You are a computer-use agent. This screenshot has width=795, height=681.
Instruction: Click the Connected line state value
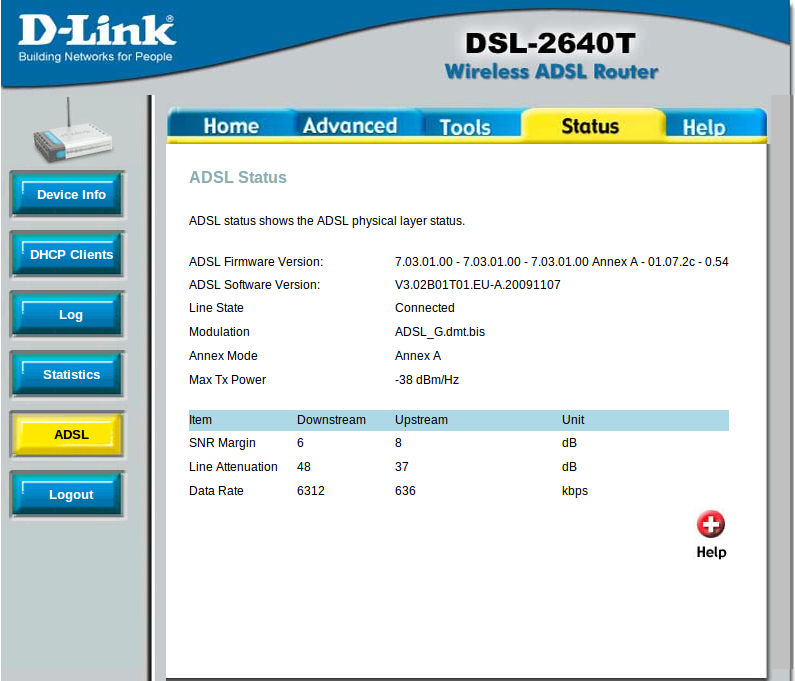(x=424, y=308)
